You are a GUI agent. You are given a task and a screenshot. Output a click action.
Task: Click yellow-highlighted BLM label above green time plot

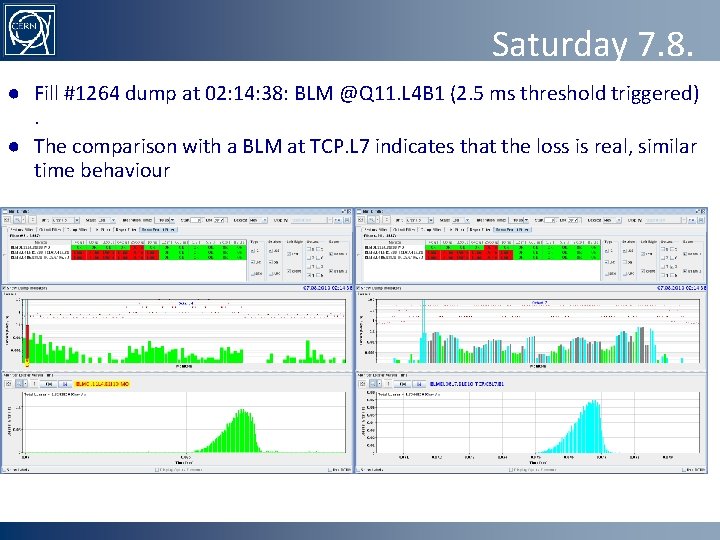point(102,384)
